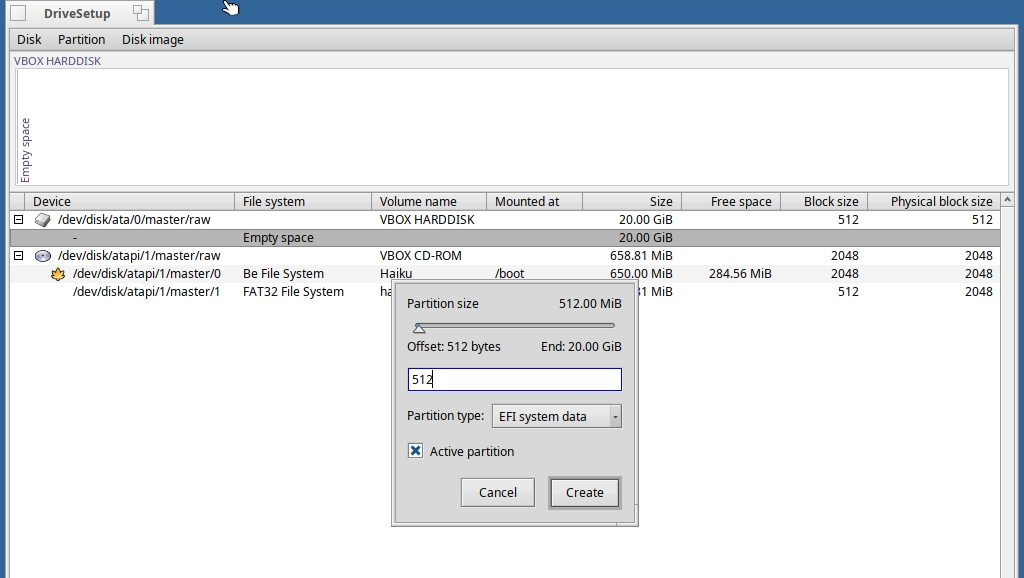Screen dimensions: 1024x578
Task: Click the DriveSetup window zoom icon
Action: pos(141,13)
